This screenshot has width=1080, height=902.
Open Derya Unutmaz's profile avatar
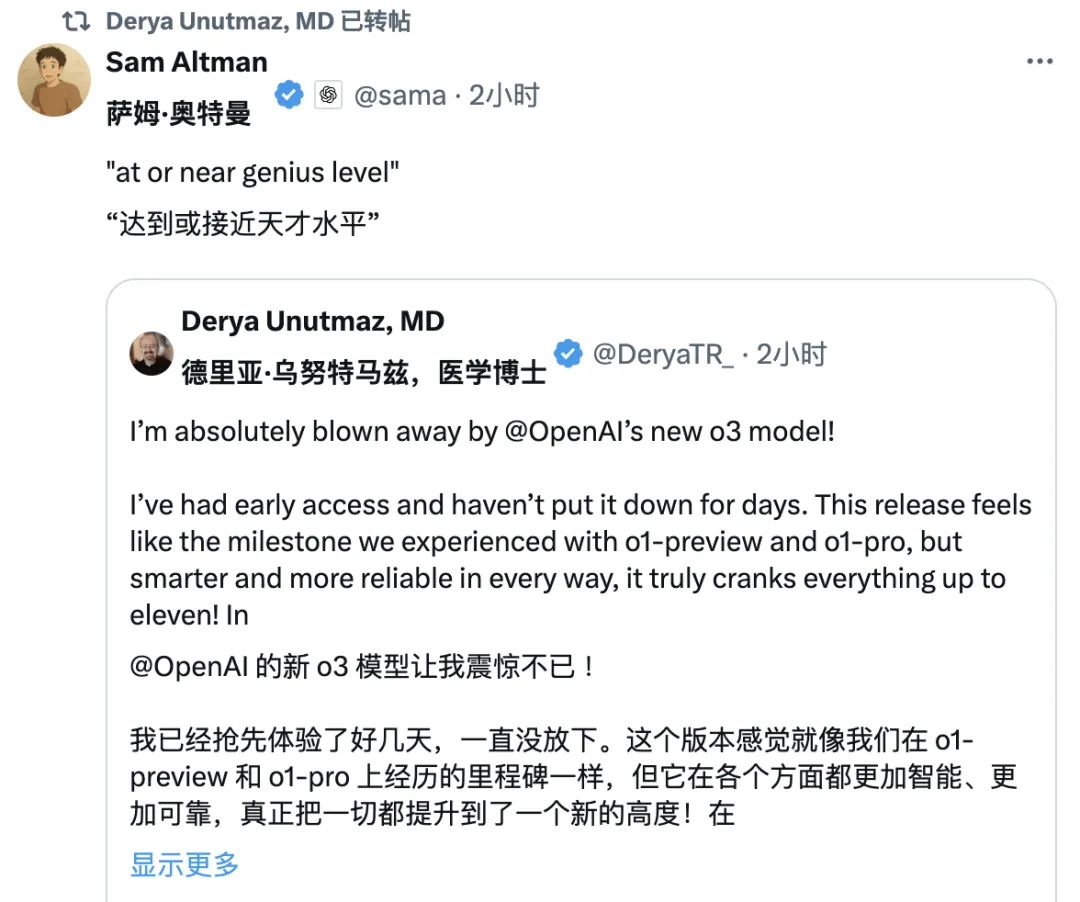click(x=152, y=352)
